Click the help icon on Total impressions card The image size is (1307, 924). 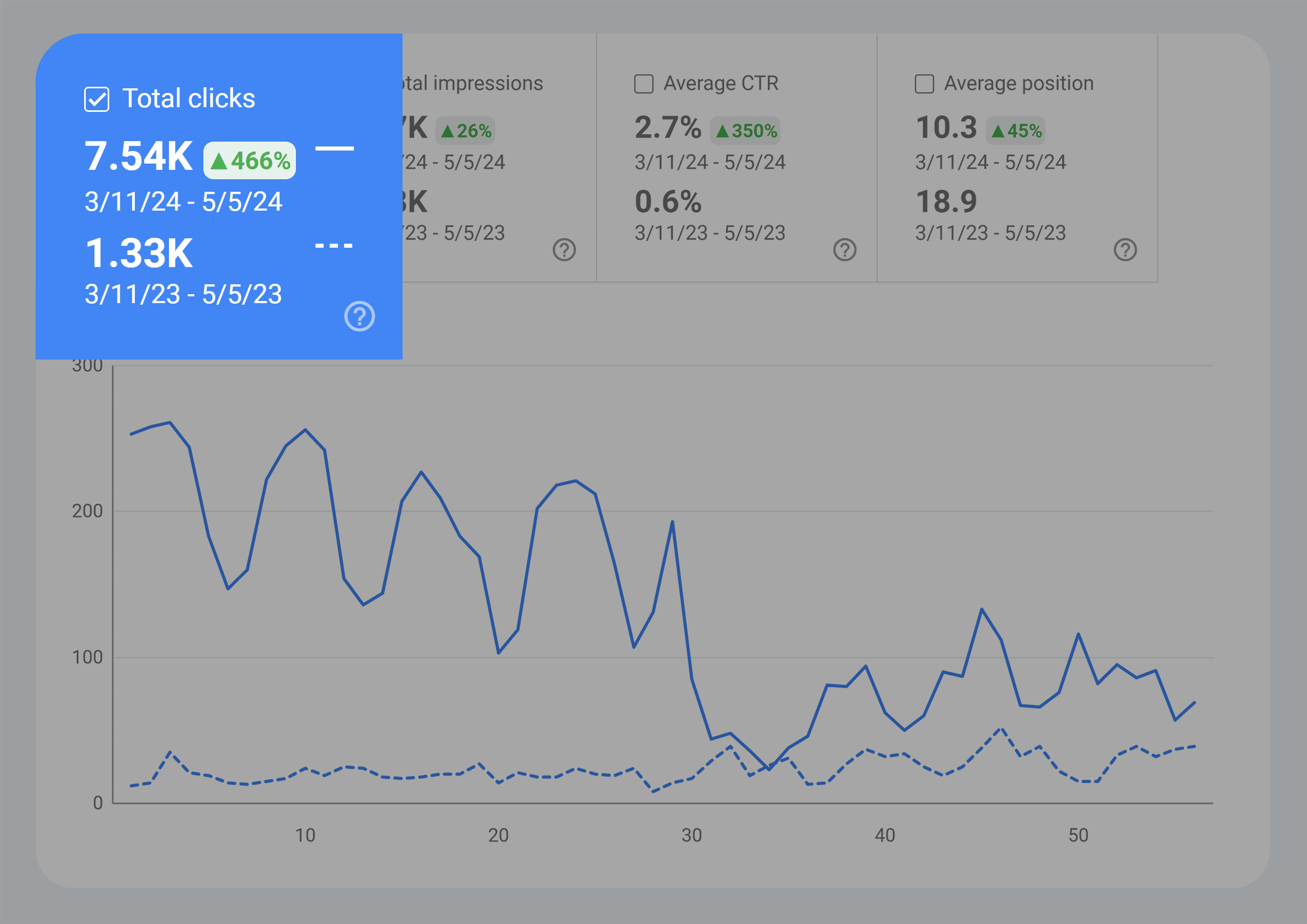pos(564,250)
